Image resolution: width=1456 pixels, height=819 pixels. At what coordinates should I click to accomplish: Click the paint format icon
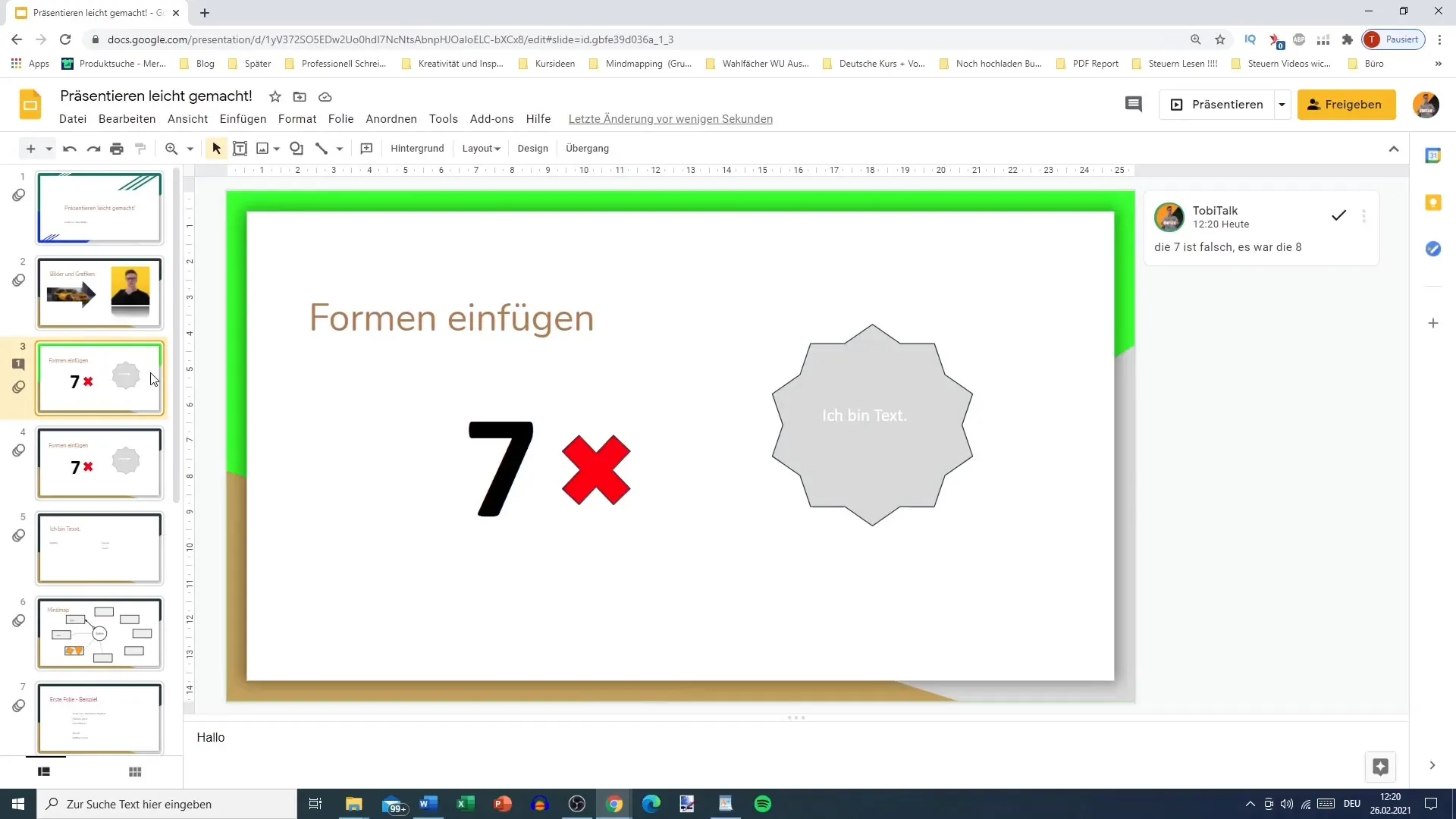140,149
